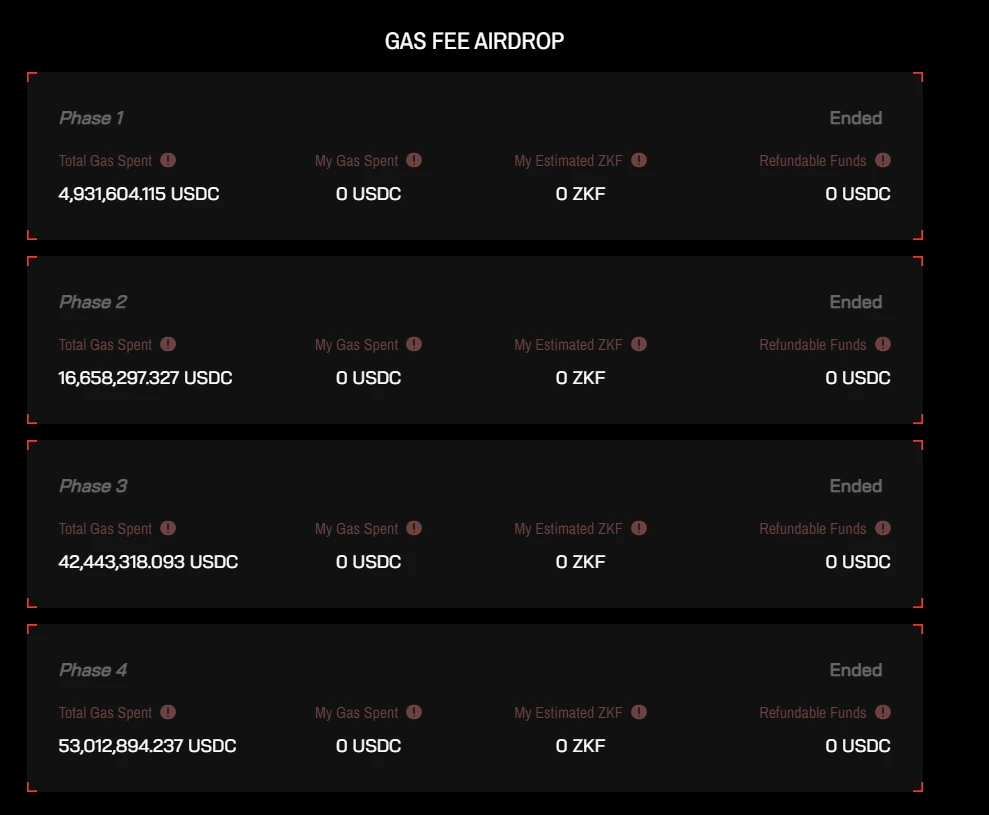The width and height of the screenshot is (989, 815).
Task: Click info icon beside Phase 1 My Gas Spent
Action: [414, 160]
